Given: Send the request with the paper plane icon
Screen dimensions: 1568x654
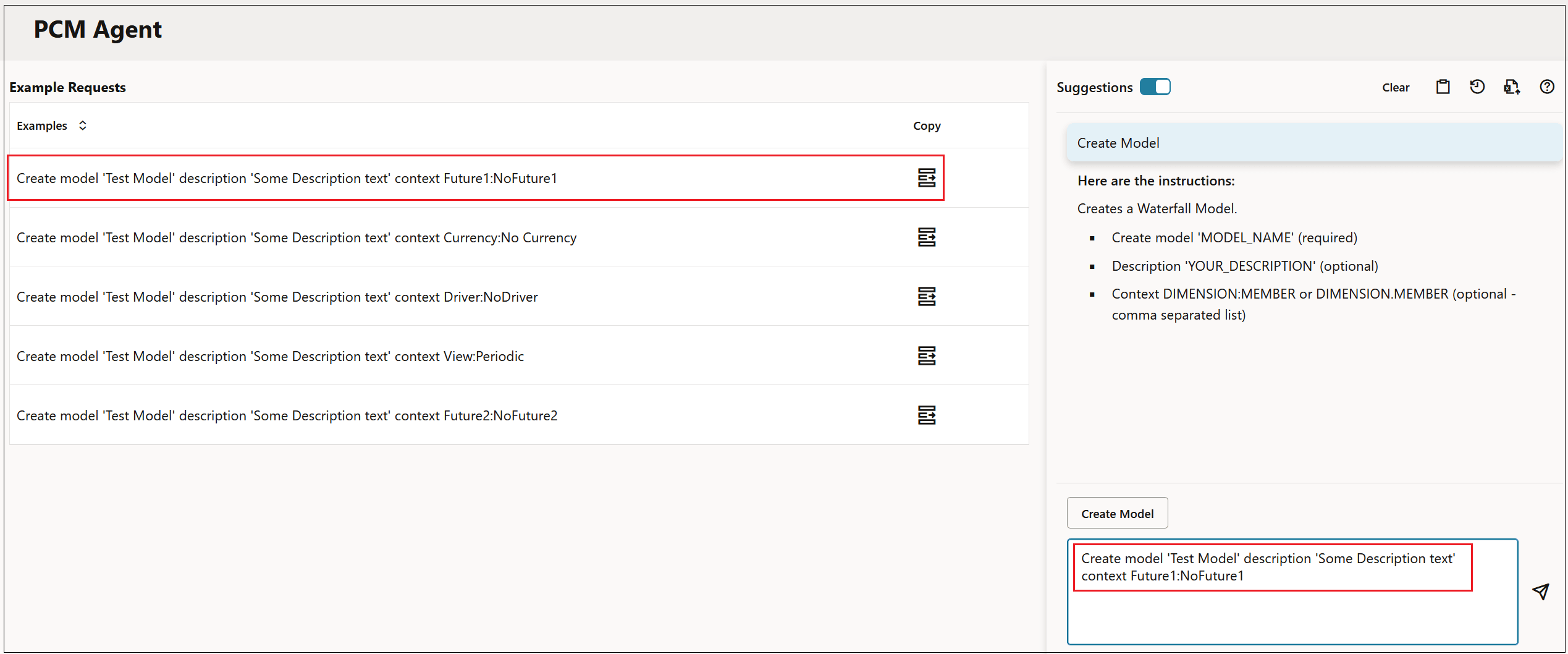Looking at the screenshot, I should pyautogui.click(x=1541, y=591).
